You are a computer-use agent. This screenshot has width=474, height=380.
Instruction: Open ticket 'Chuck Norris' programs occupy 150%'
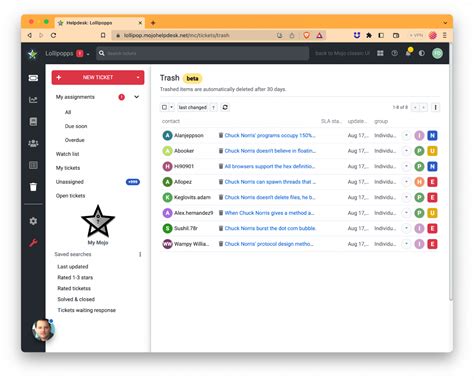coord(270,135)
